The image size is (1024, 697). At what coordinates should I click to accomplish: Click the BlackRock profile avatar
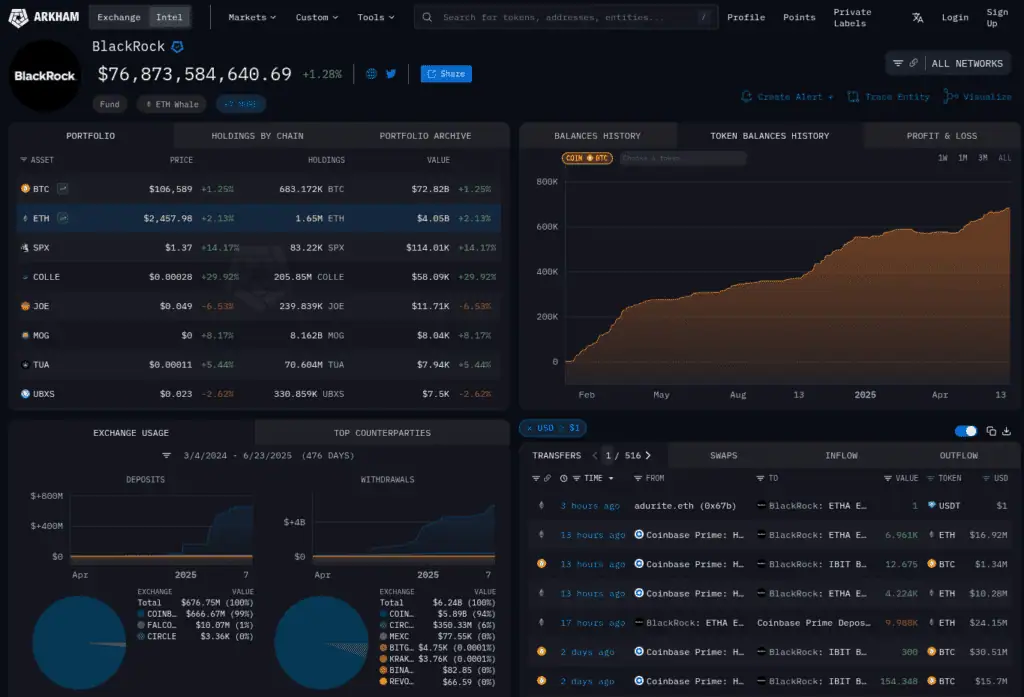(x=44, y=76)
